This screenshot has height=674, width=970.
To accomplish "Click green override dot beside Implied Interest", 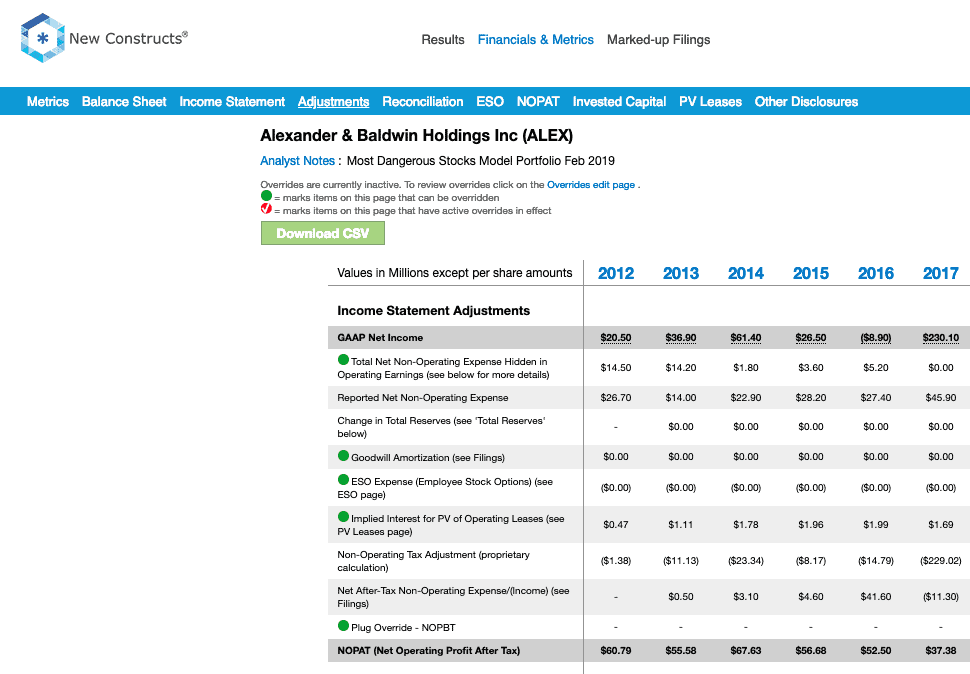I will click(343, 517).
